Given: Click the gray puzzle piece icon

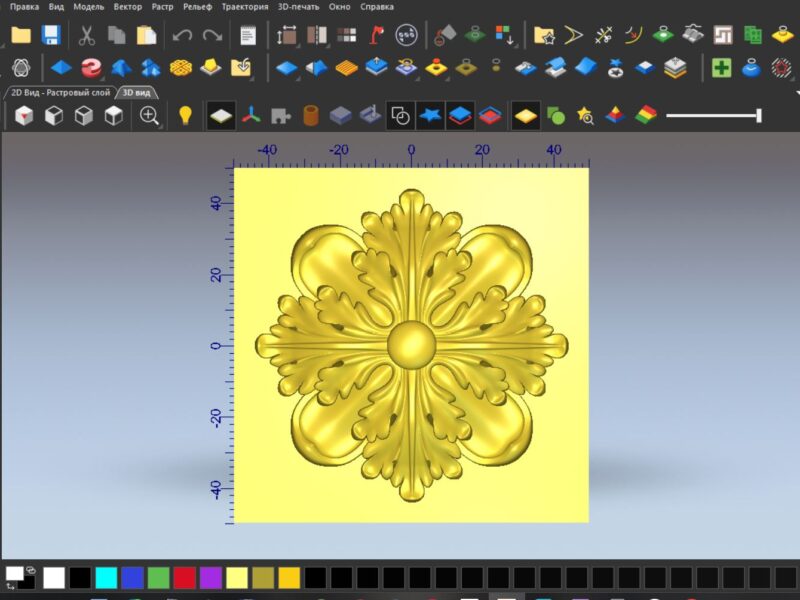Looking at the screenshot, I should pyautogui.click(x=281, y=115).
